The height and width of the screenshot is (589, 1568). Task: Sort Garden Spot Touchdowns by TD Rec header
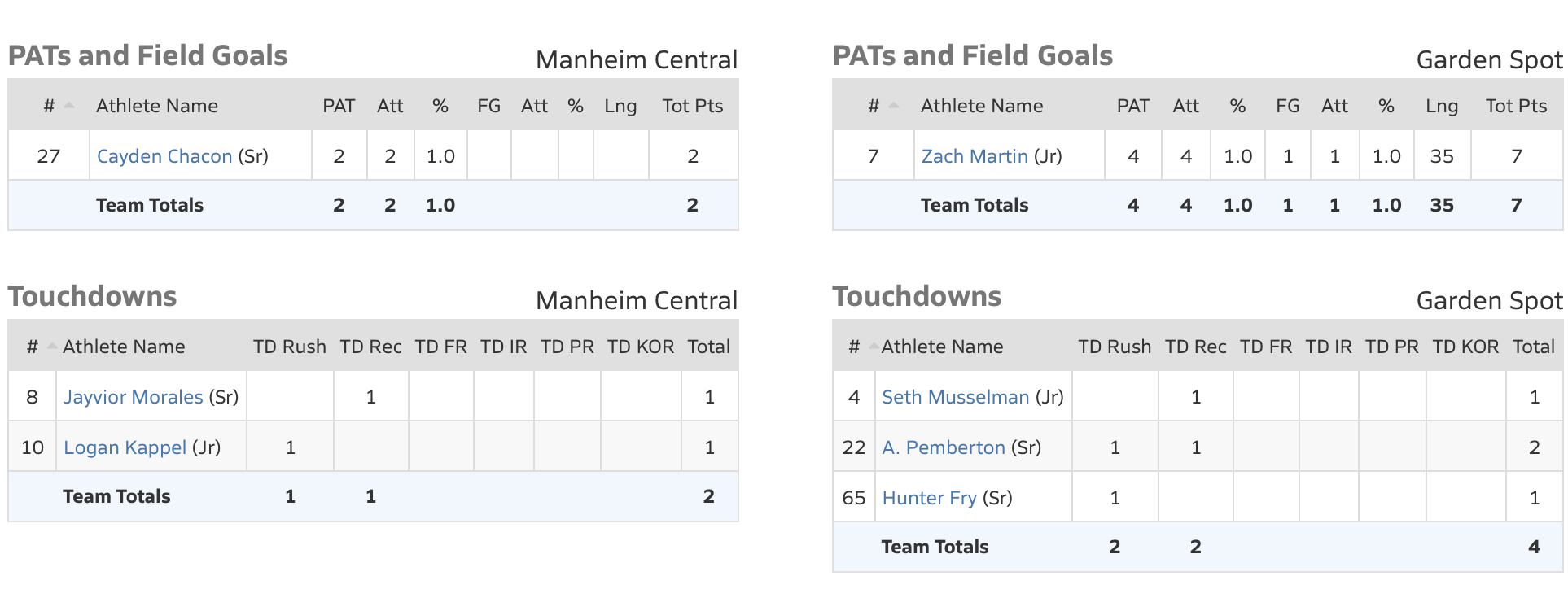click(1194, 347)
